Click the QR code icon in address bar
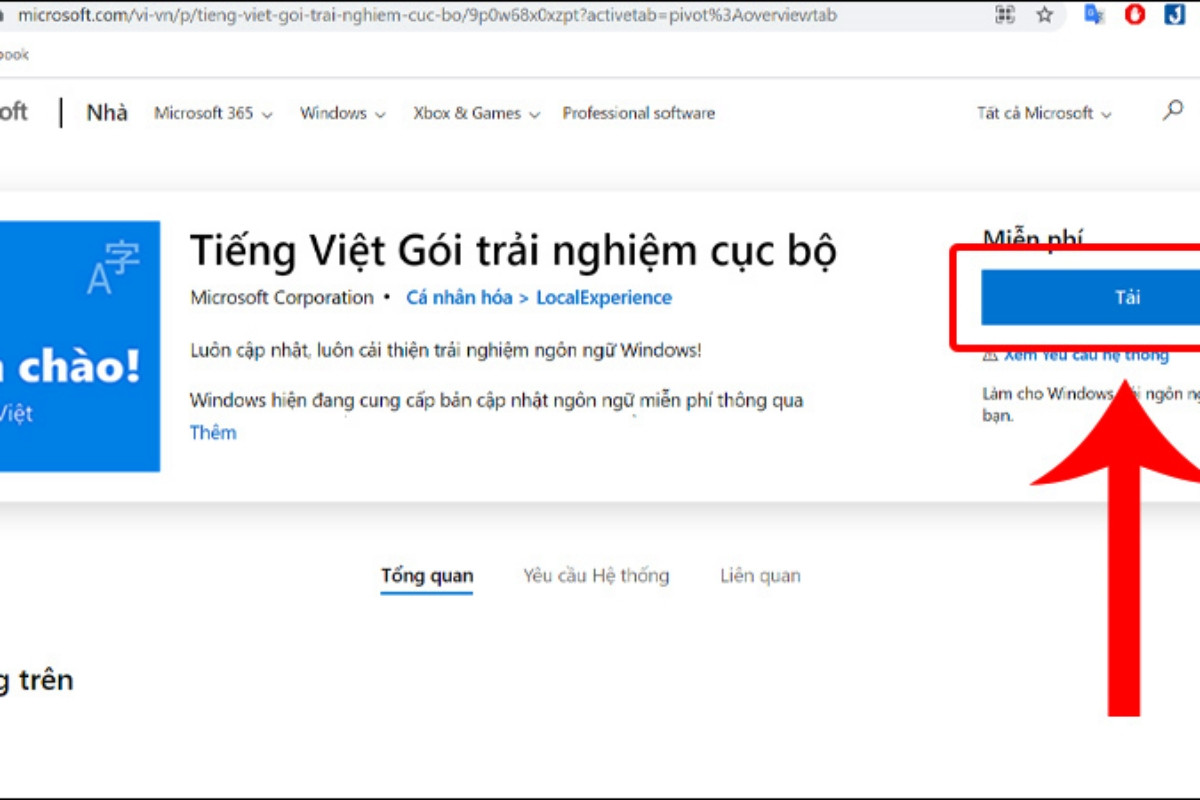1200x800 pixels. coord(1005,15)
